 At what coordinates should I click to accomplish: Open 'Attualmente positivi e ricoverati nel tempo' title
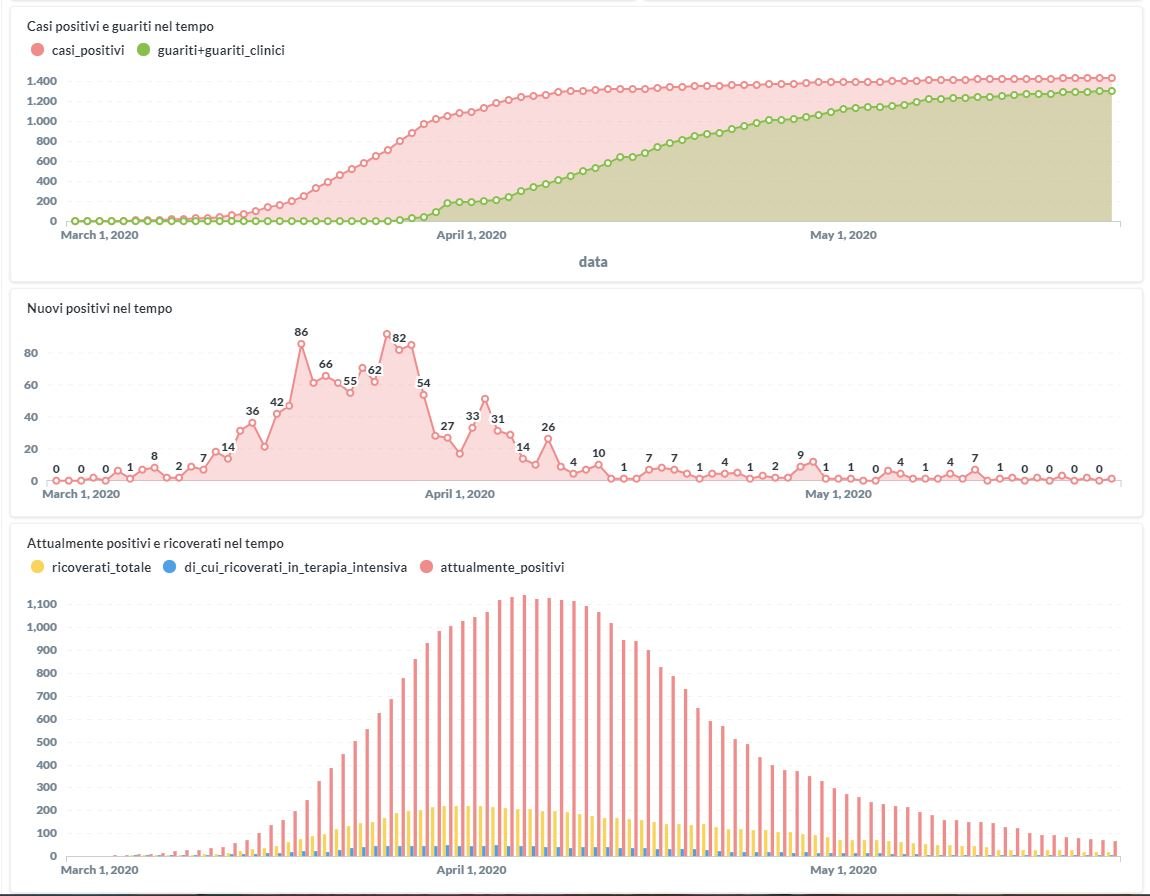[x=155, y=543]
